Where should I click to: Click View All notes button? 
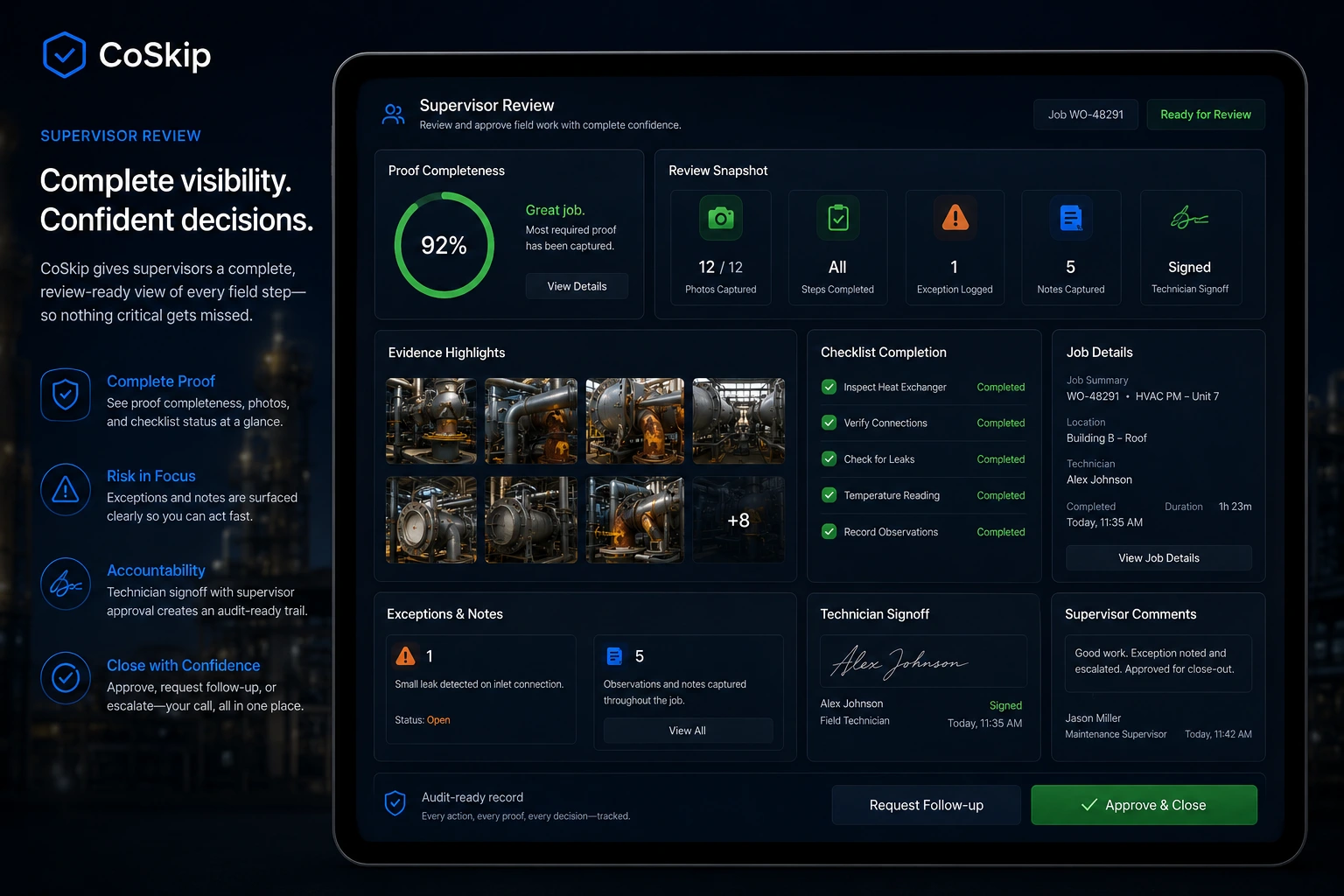(688, 731)
